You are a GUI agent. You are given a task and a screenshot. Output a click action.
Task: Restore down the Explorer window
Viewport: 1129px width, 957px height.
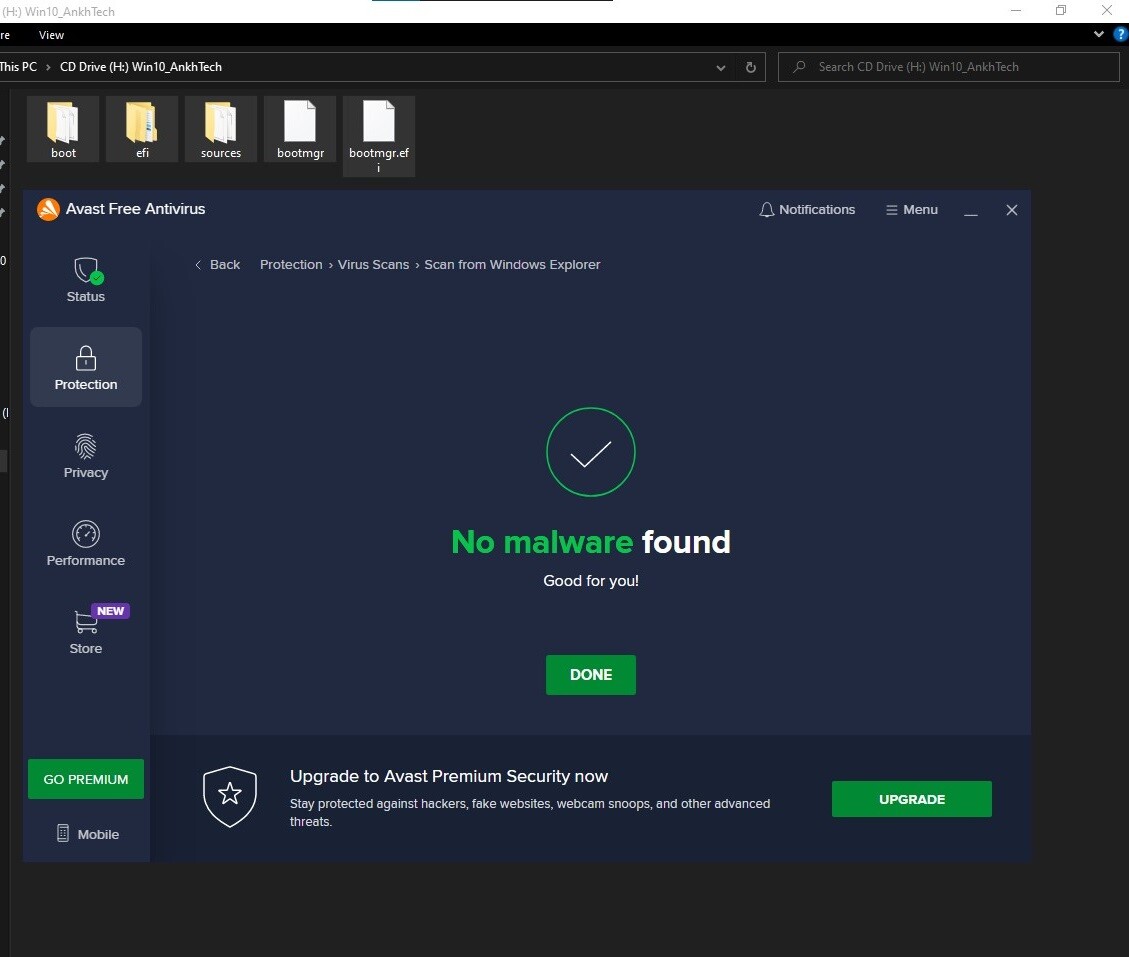[x=1061, y=10]
